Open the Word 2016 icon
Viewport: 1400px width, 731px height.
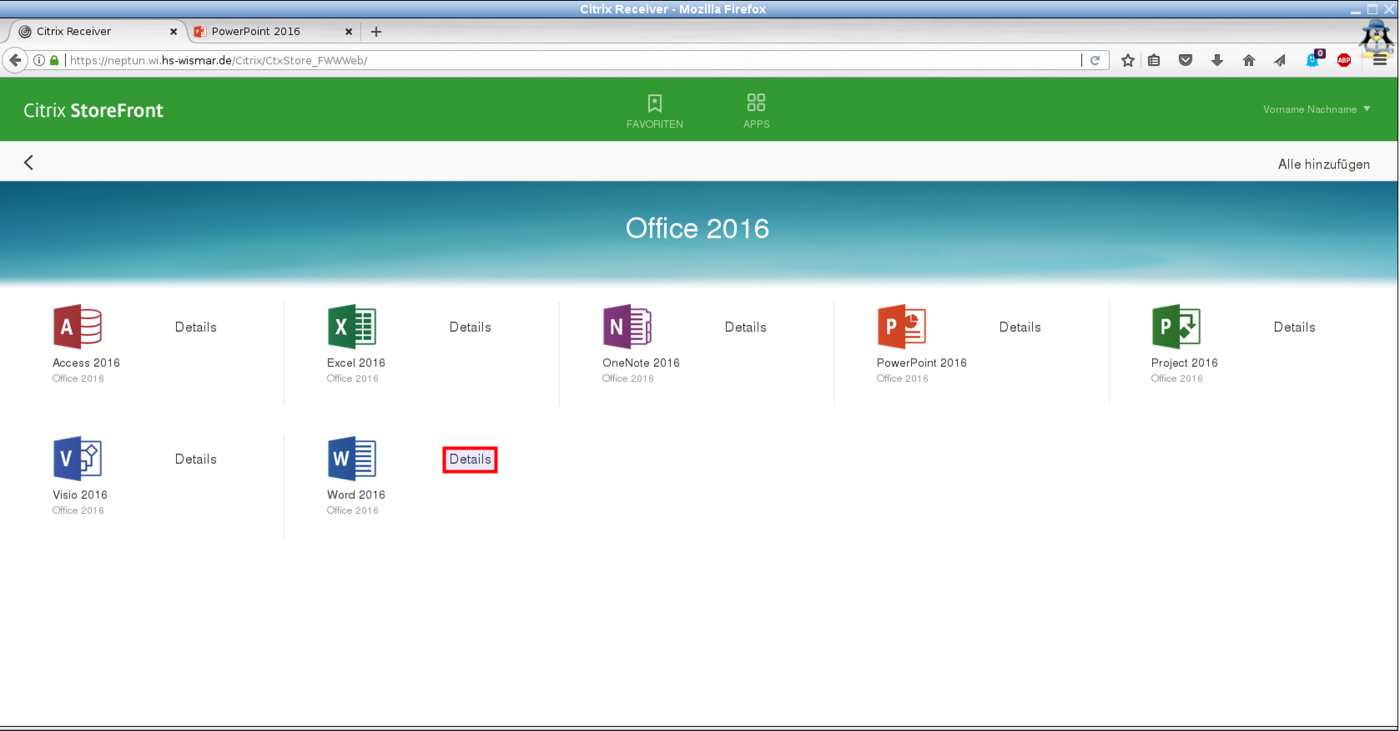pos(352,459)
